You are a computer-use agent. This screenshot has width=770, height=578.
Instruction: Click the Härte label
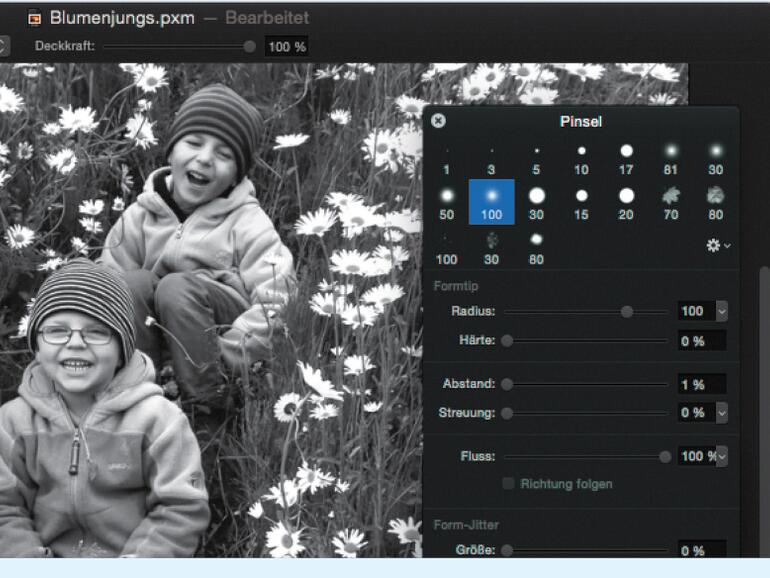[x=477, y=340]
